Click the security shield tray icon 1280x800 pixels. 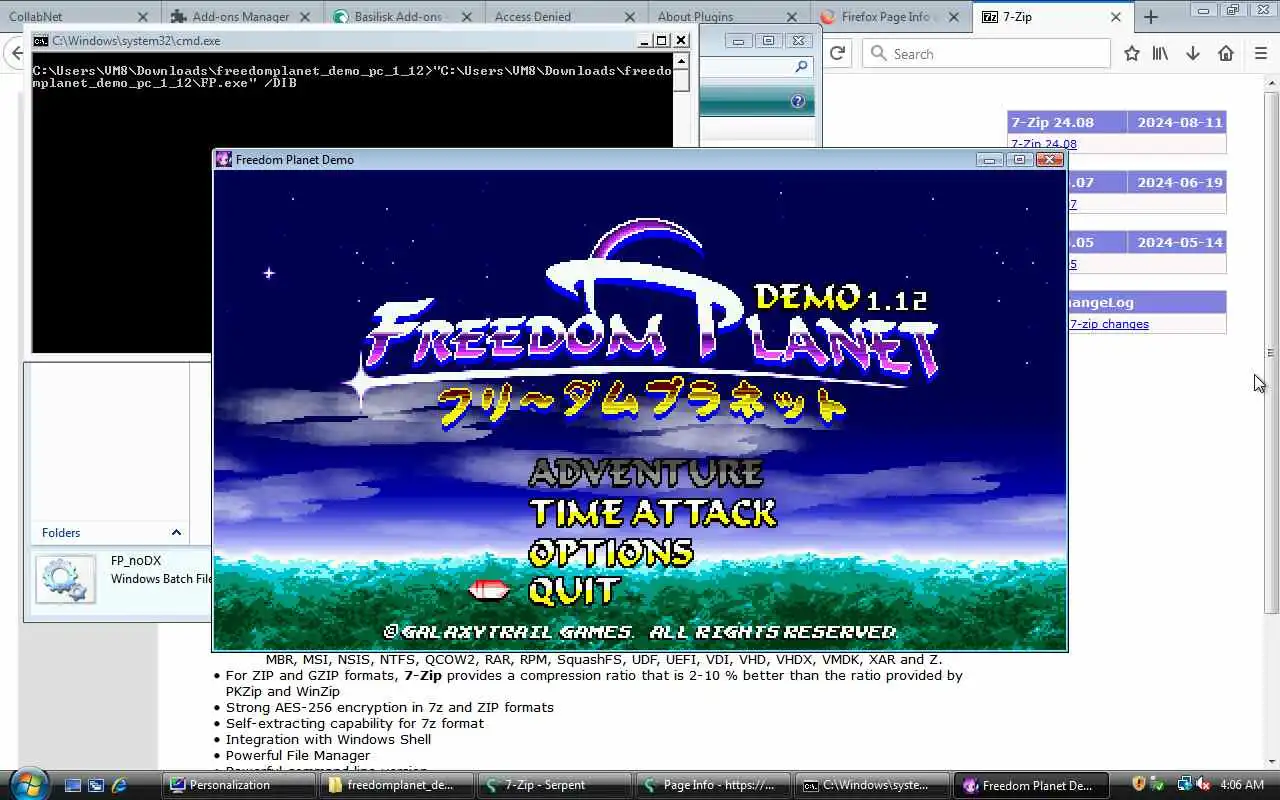[x=1138, y=784]
